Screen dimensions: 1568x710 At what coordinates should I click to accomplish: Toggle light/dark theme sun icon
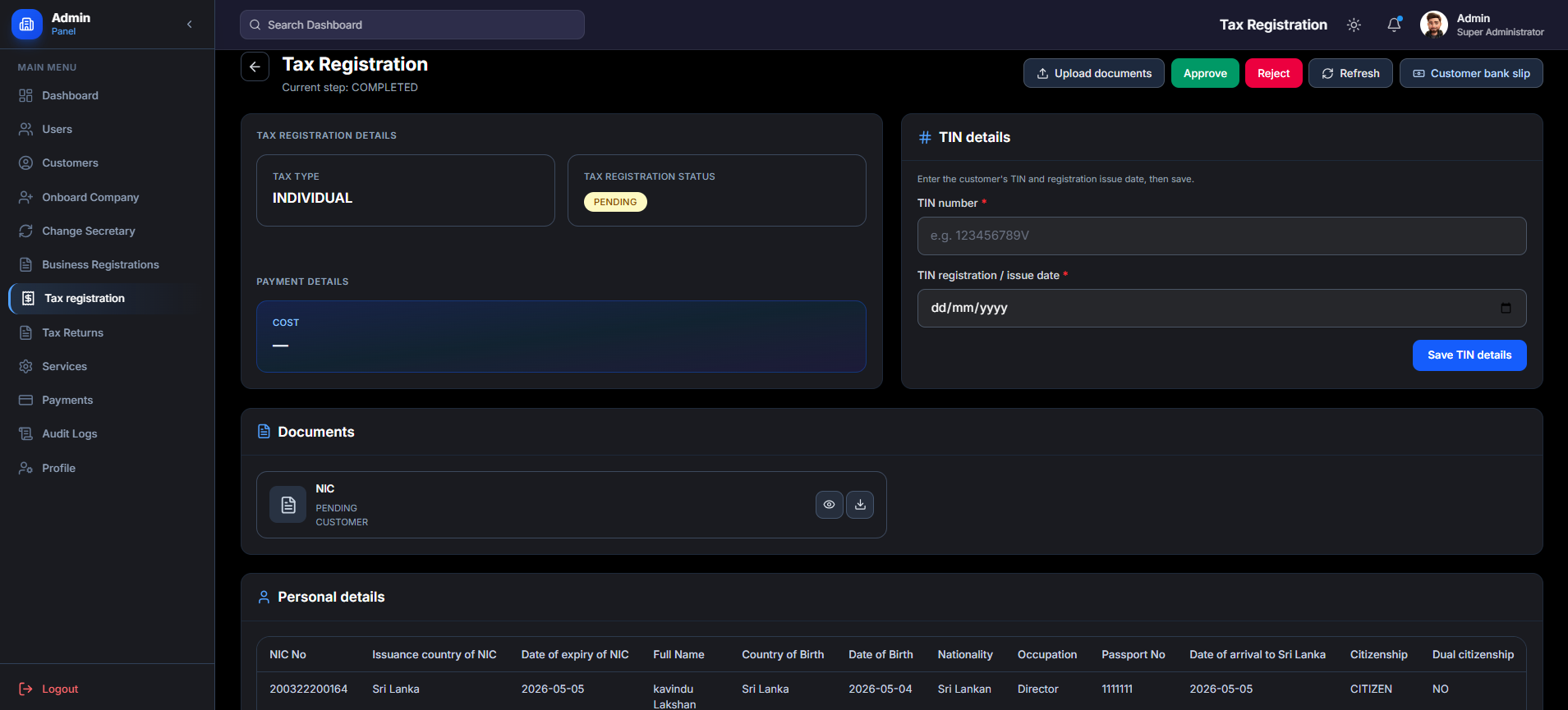coord(1354,25)
